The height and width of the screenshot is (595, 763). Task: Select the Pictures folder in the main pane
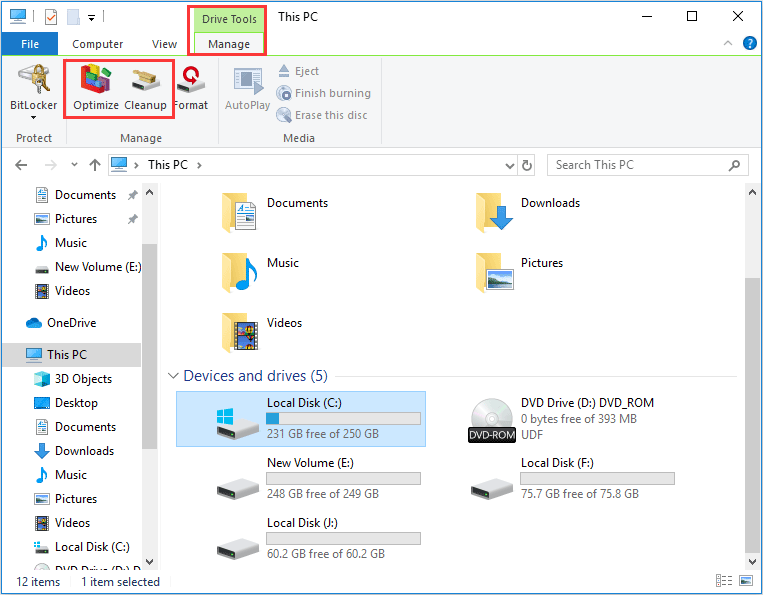pyautogui.click(x=520, y=272)
